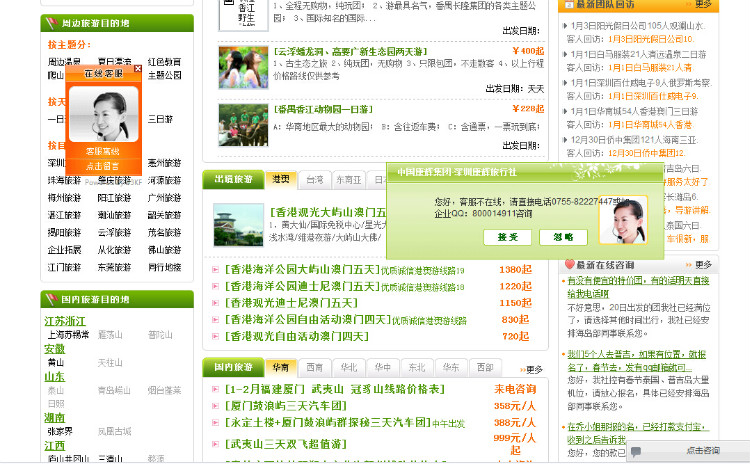This screenshot has height=464, width=750.
Task: Open 红色教育 theme link
Action: coord(165,62)
